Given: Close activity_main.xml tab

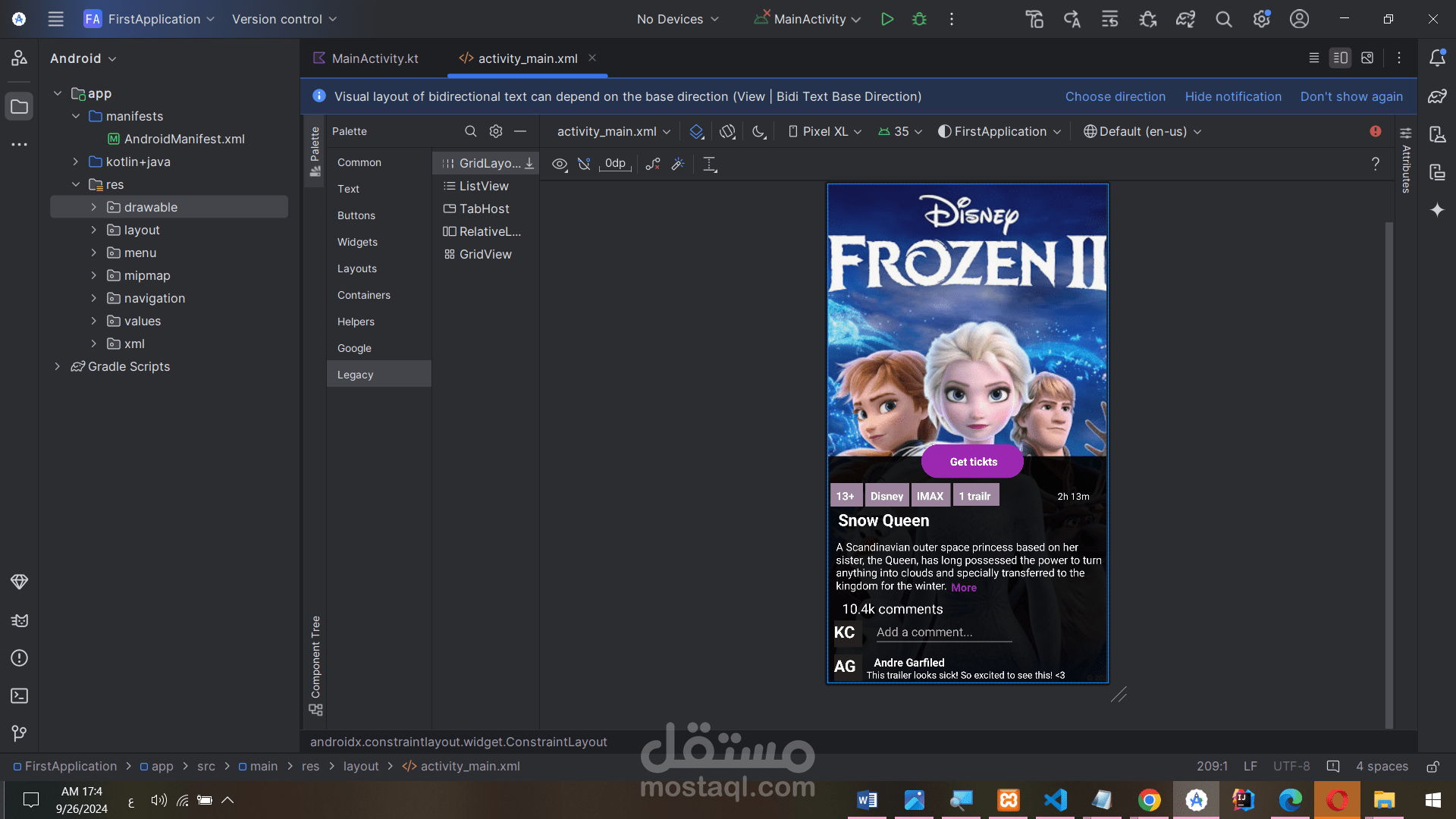Looking at the screenshot, I should click(592, 58).
